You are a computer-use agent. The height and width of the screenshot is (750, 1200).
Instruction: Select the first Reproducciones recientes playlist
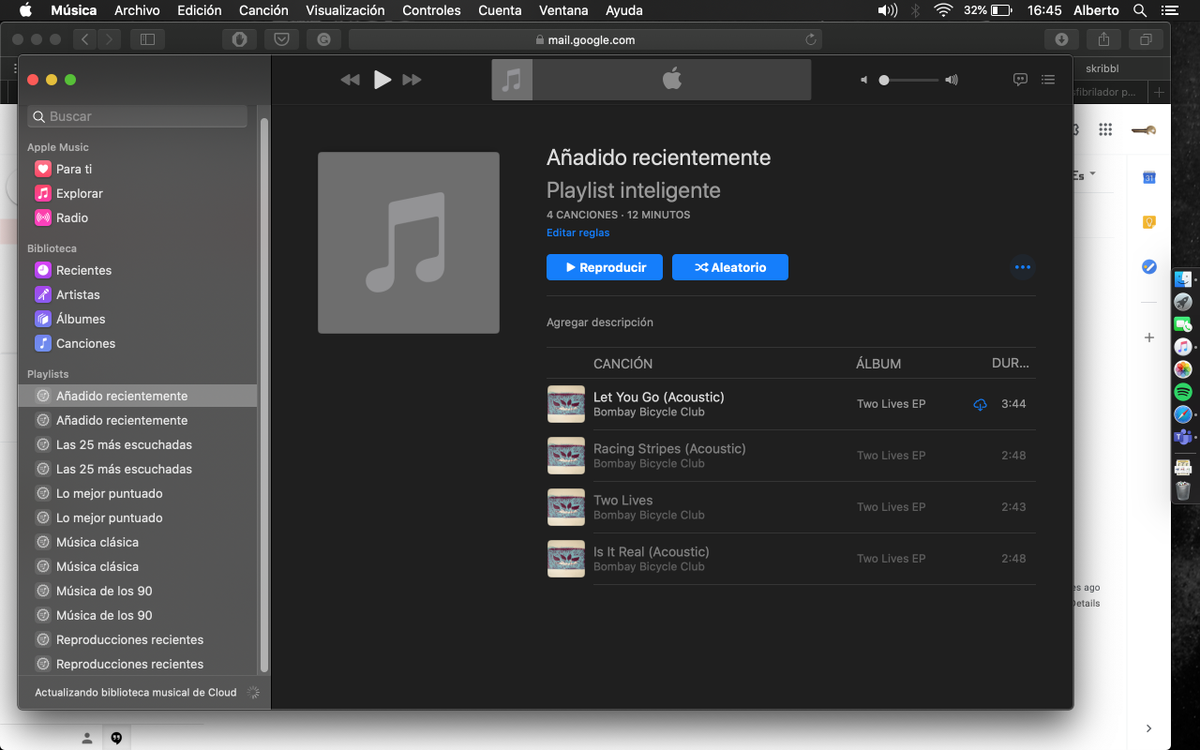coord(137,640)
